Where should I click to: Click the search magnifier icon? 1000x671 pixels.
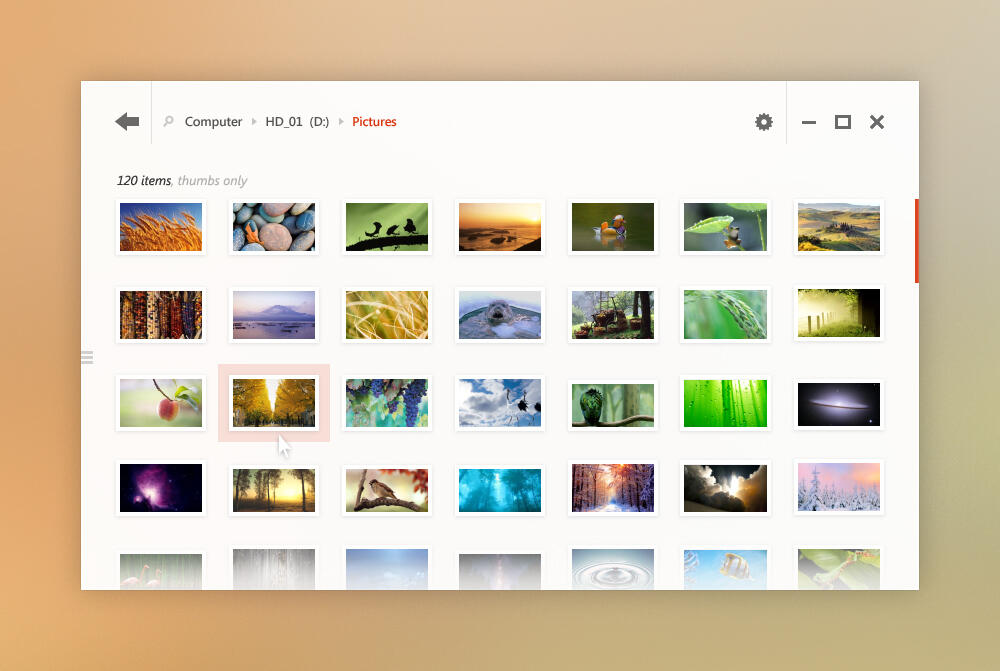[168, 122]
